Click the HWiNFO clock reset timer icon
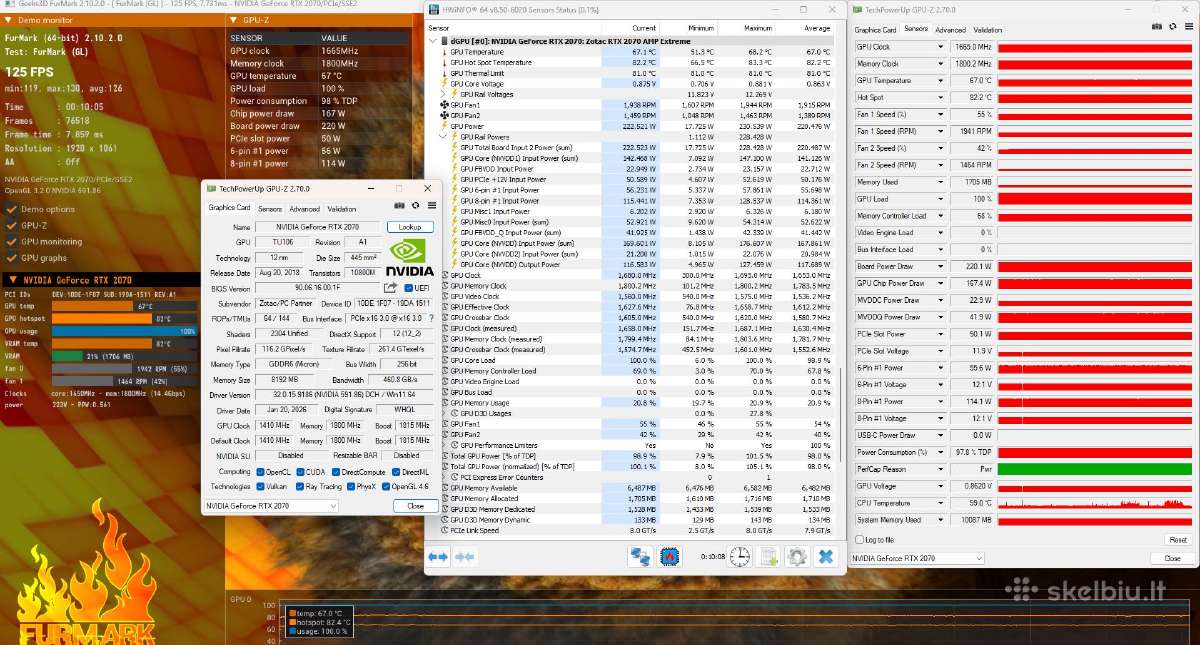 [739, 557]
